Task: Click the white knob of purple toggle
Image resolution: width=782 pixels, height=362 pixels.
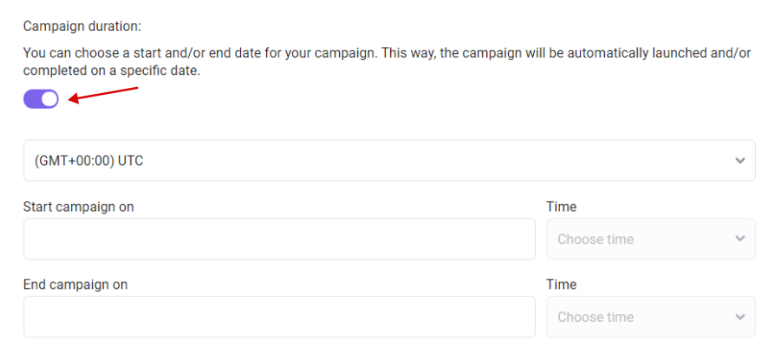Action: click(49, 99)
